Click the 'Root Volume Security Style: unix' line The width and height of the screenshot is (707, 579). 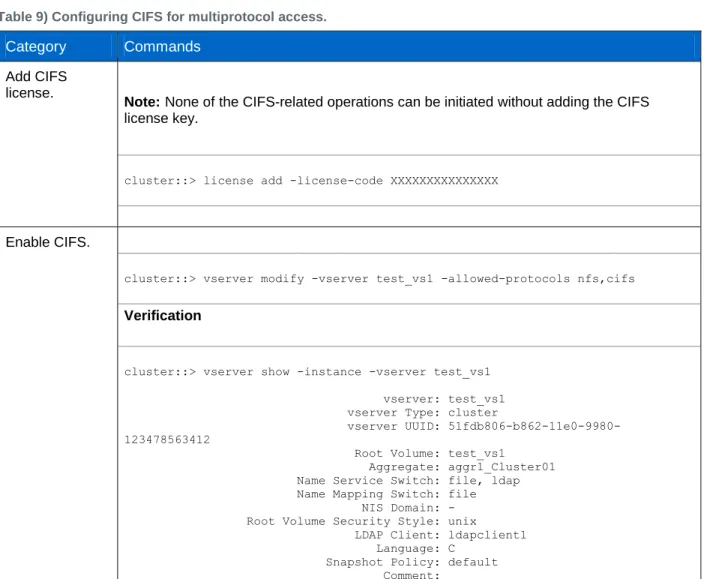[361, 521]
